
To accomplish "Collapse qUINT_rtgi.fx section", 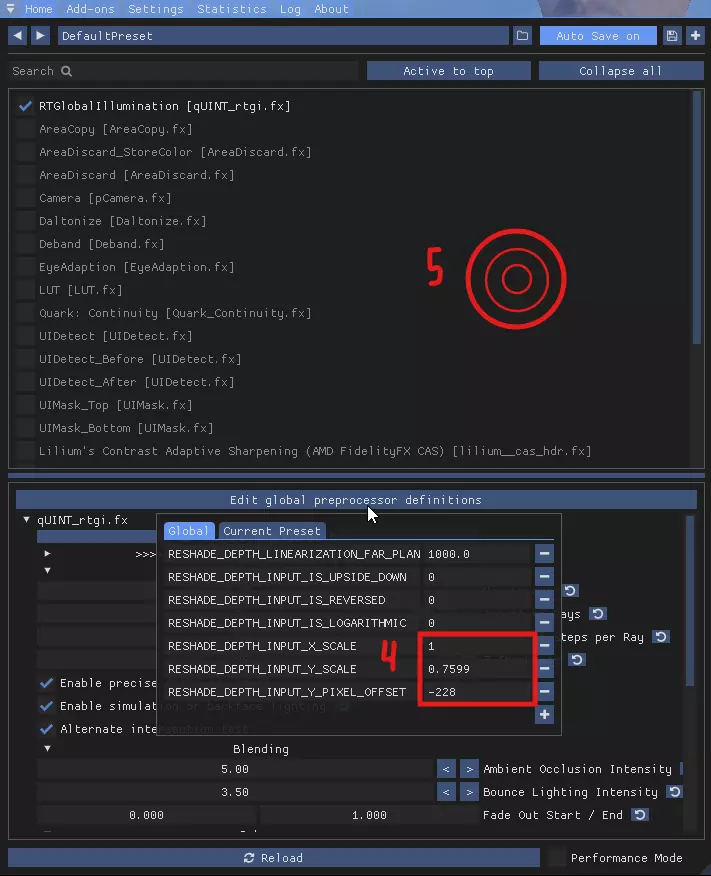I will click(26, 520).
